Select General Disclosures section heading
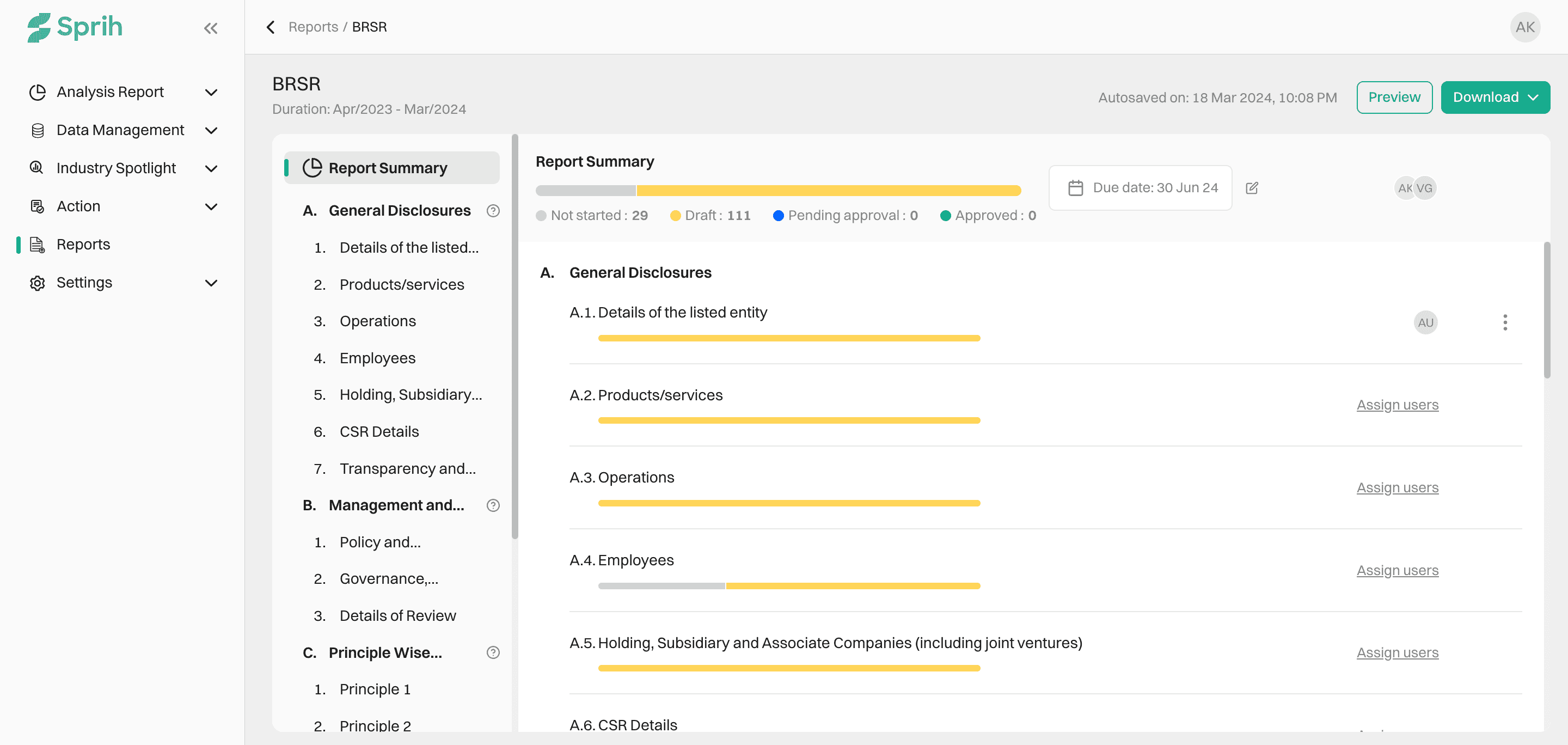Image resolution: width=1568 pixels, height=745 pixels. 399,211
